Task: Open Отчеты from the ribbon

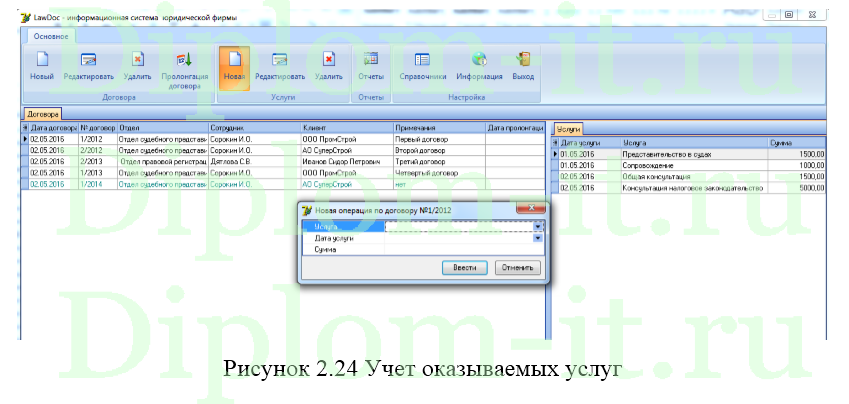Action: click(x=371, y=66)
